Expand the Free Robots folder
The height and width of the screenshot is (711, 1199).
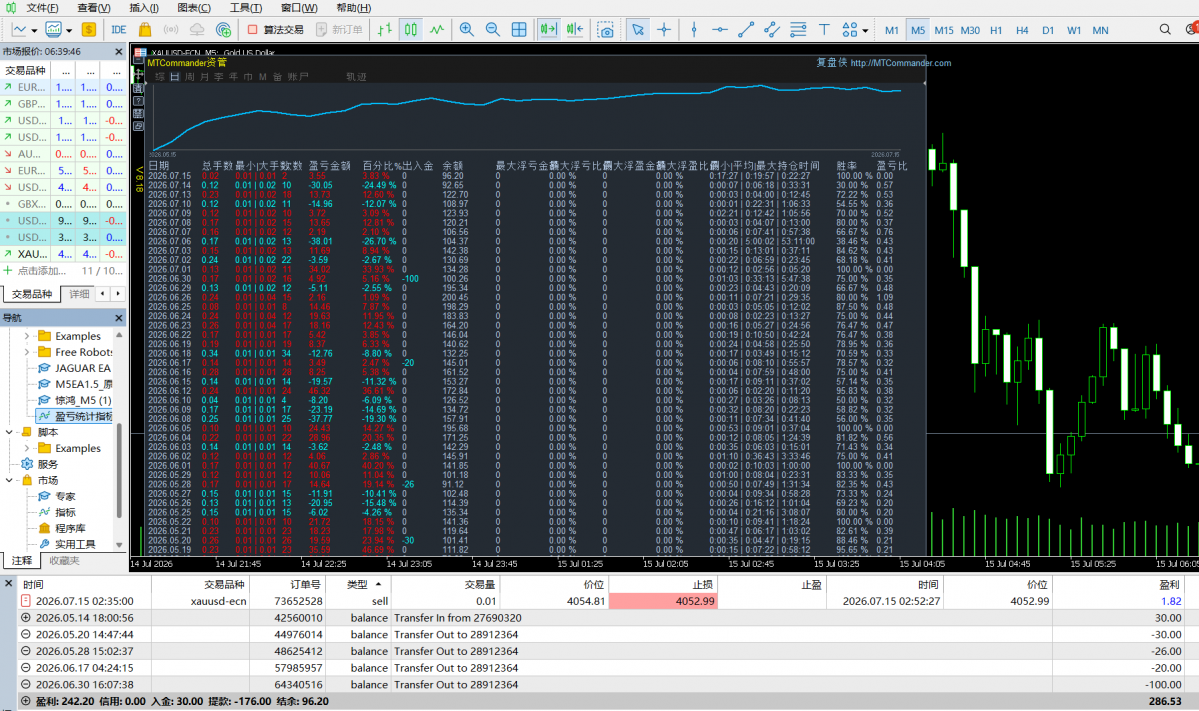click(x=27, y=352)
